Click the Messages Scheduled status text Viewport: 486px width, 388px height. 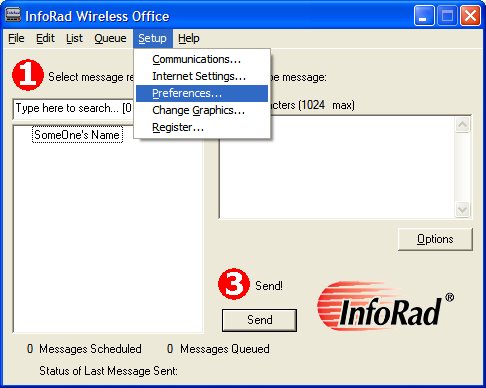90,349
